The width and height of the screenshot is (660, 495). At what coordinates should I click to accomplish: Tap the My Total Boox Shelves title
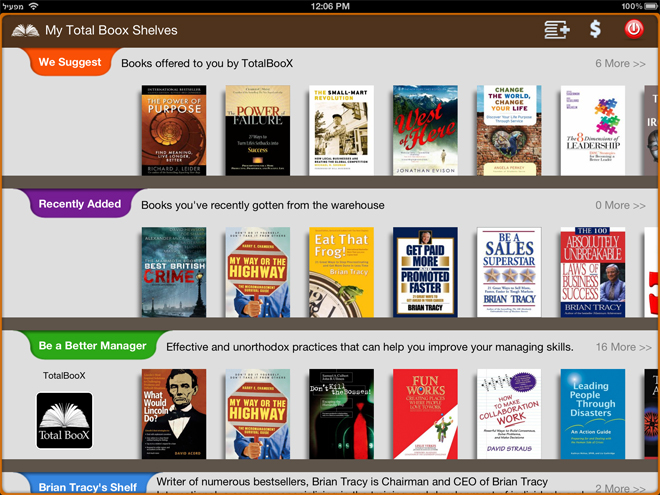coord(111,30)
